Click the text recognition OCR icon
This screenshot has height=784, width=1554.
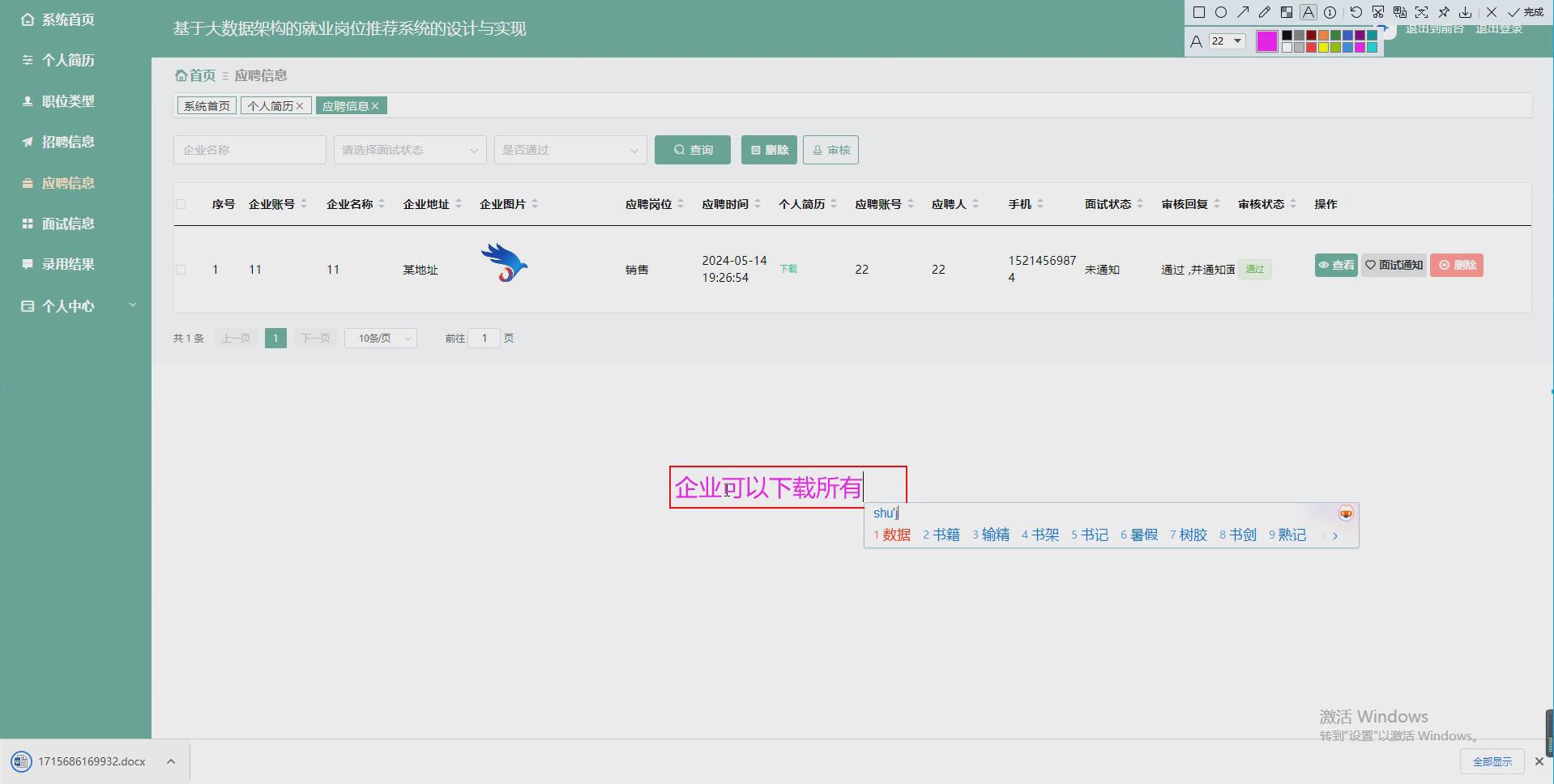pos(1422,12)
